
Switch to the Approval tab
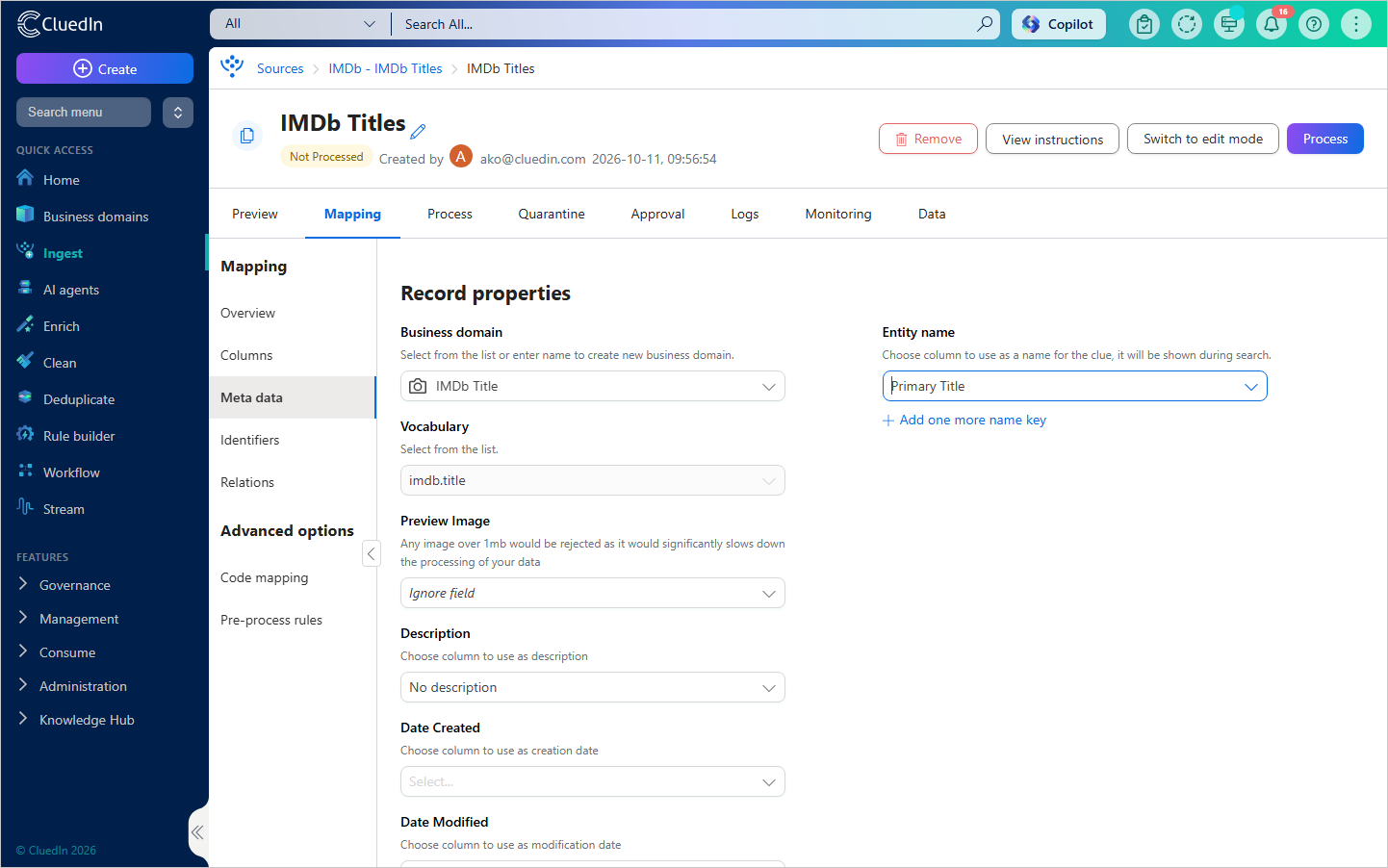click(658, 214)
